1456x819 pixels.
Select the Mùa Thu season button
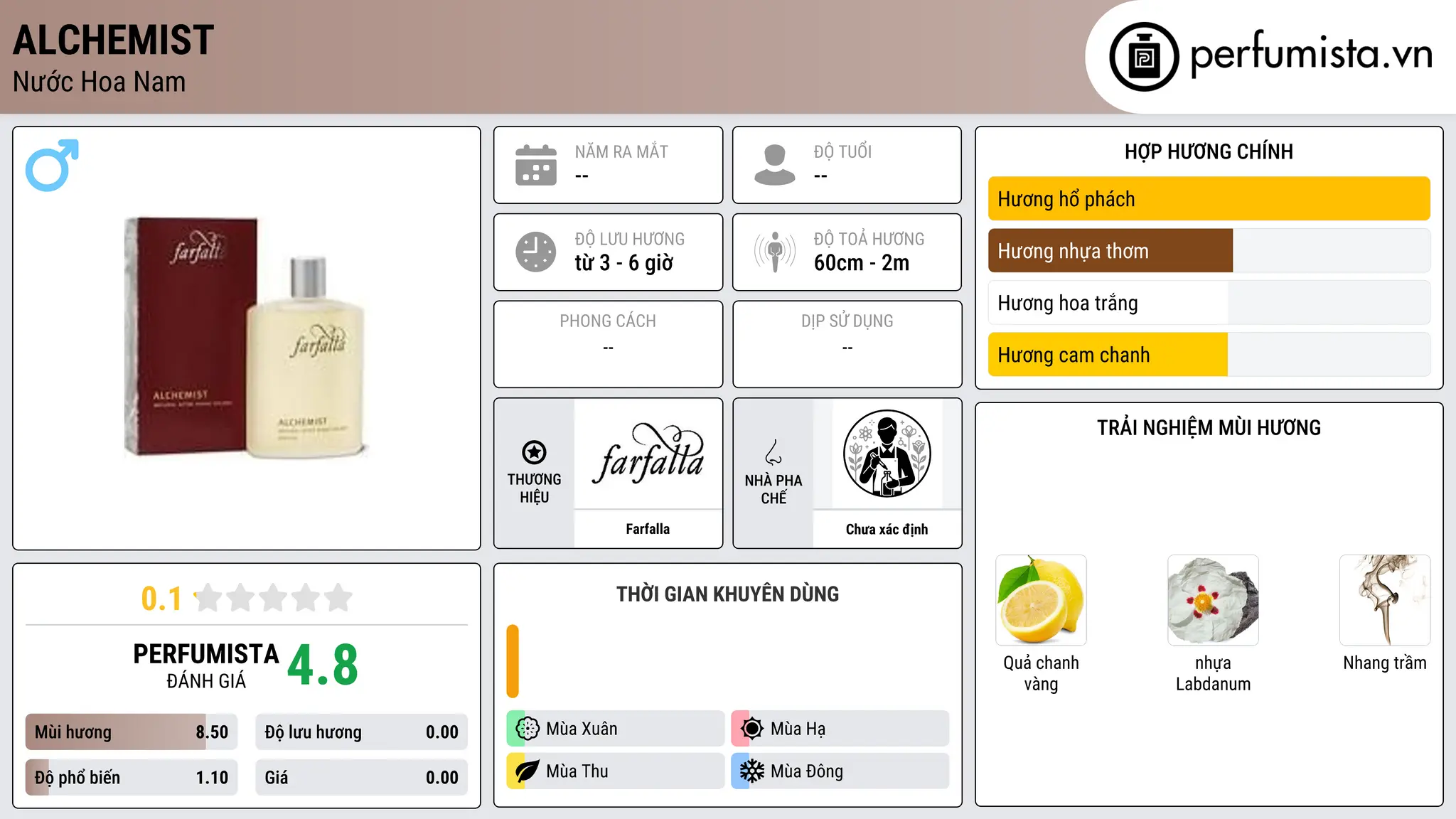click(616, 771)
